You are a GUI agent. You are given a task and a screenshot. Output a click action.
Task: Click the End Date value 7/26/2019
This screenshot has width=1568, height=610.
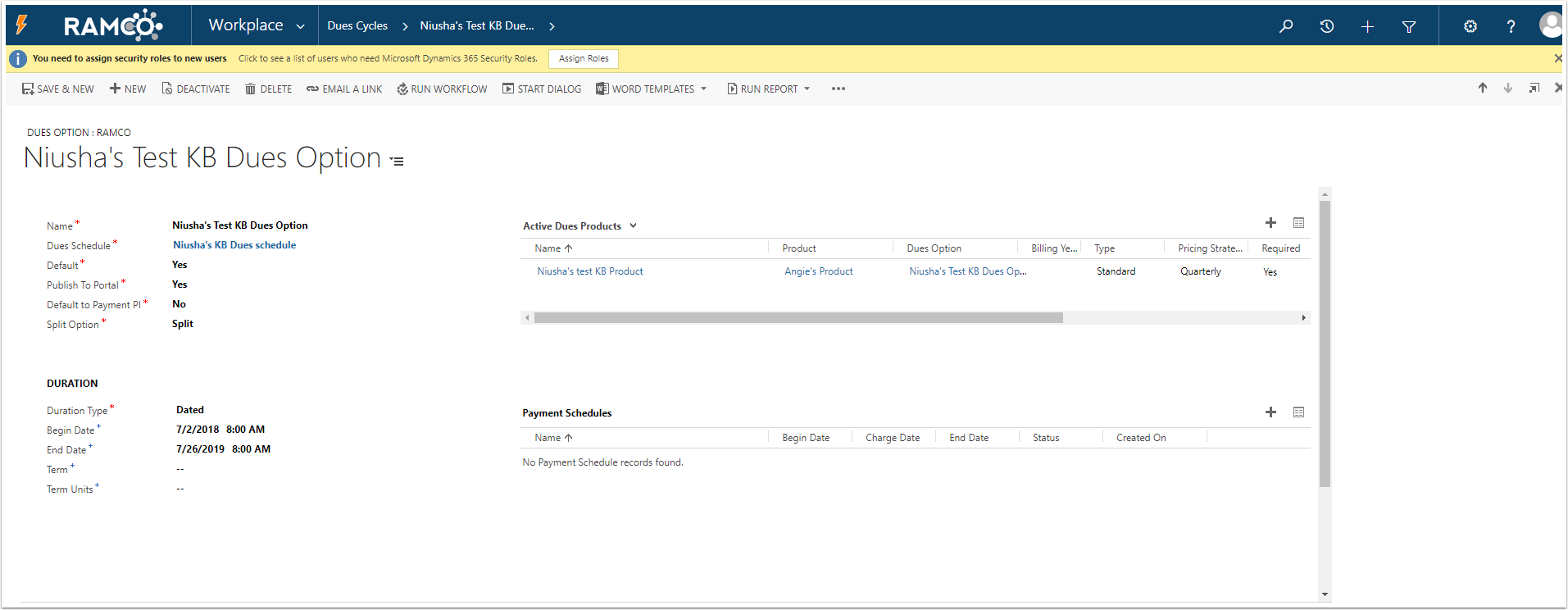(200, 449)
